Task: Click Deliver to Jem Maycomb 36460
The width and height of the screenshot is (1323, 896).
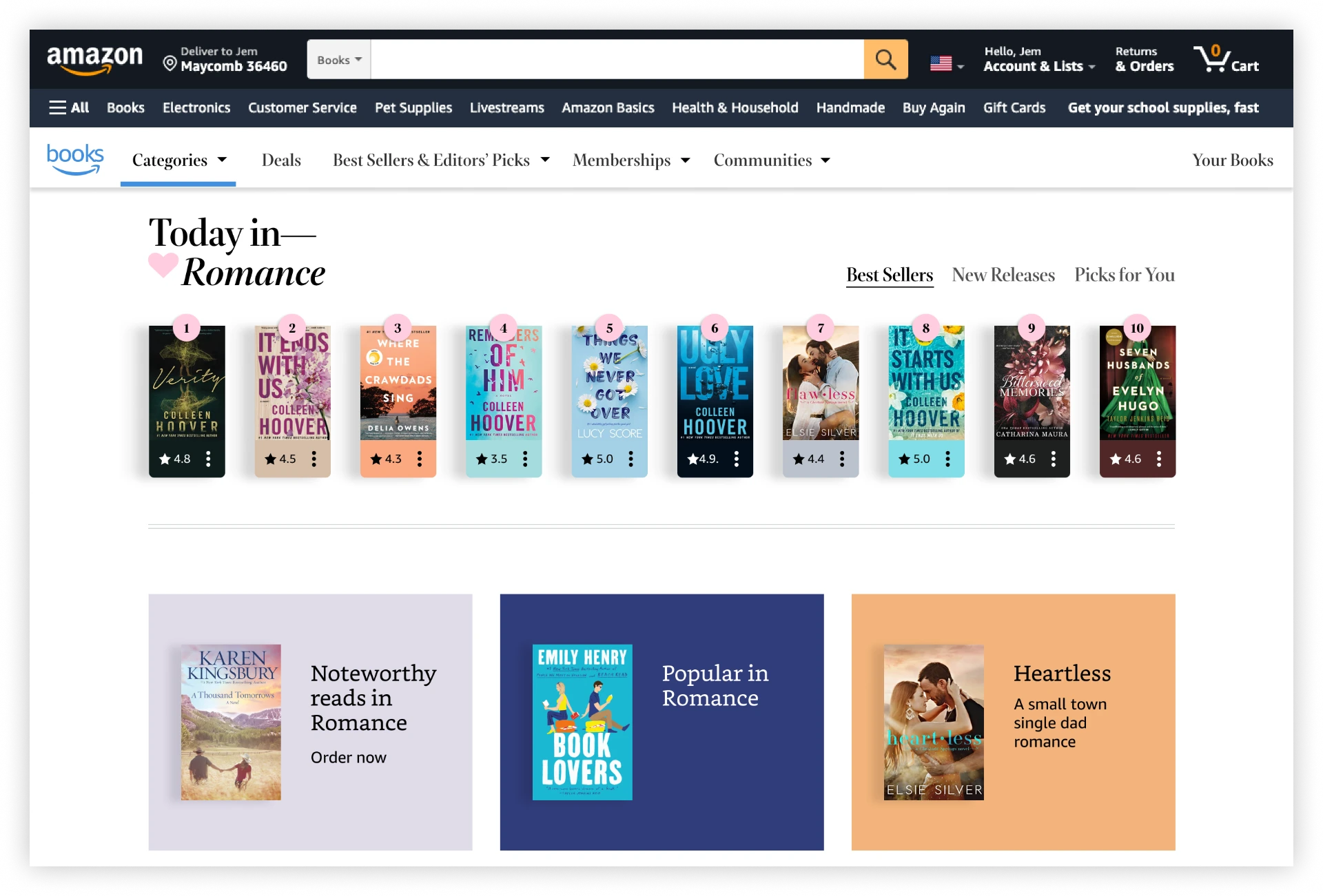Action: pos(225,59)
